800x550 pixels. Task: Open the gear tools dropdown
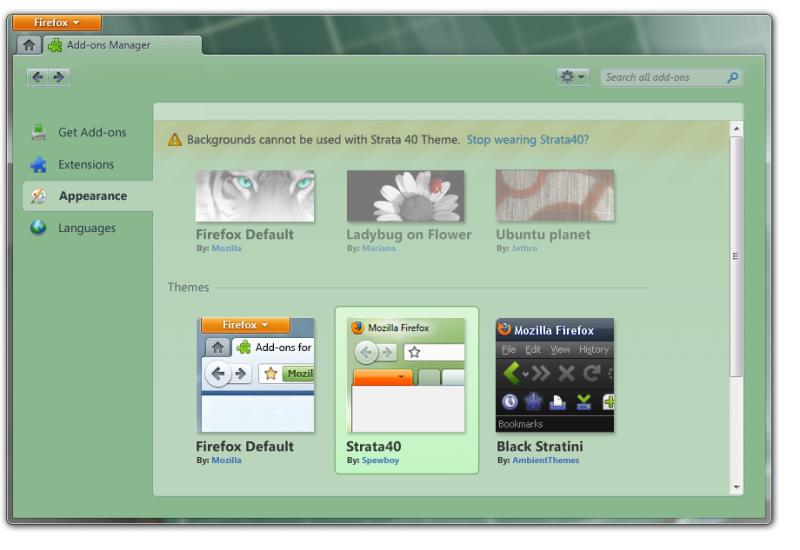(573, 77)
